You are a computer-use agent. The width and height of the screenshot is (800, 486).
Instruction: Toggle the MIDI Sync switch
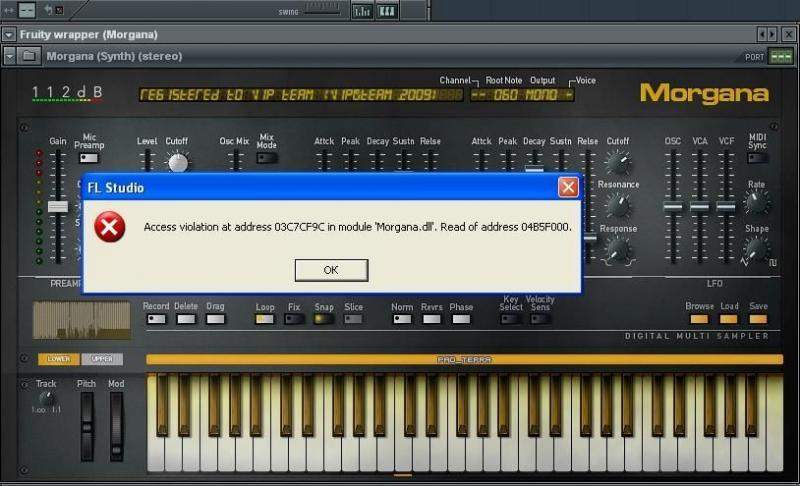757,158
